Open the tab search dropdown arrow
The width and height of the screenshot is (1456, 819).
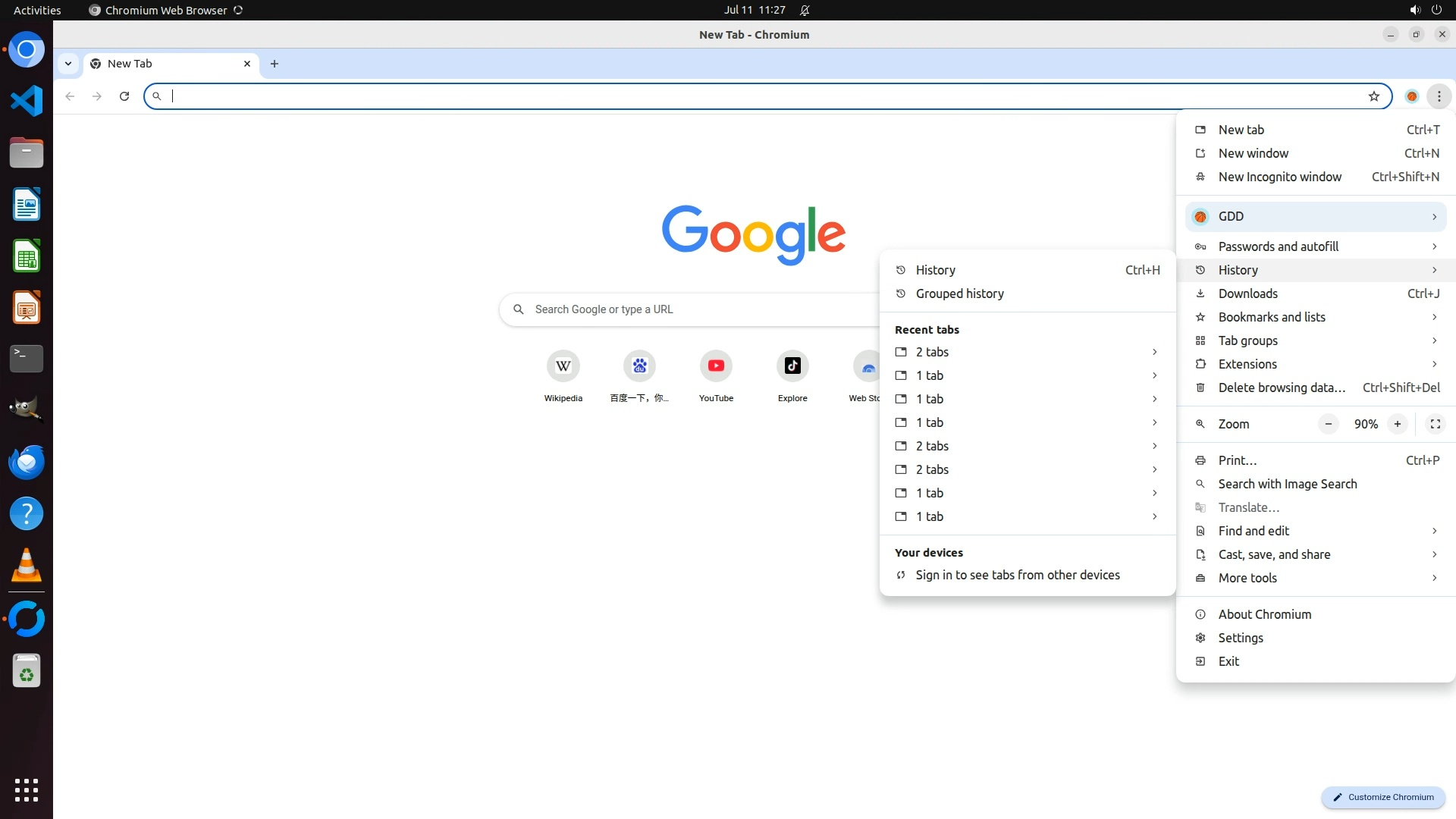[68, 64]
